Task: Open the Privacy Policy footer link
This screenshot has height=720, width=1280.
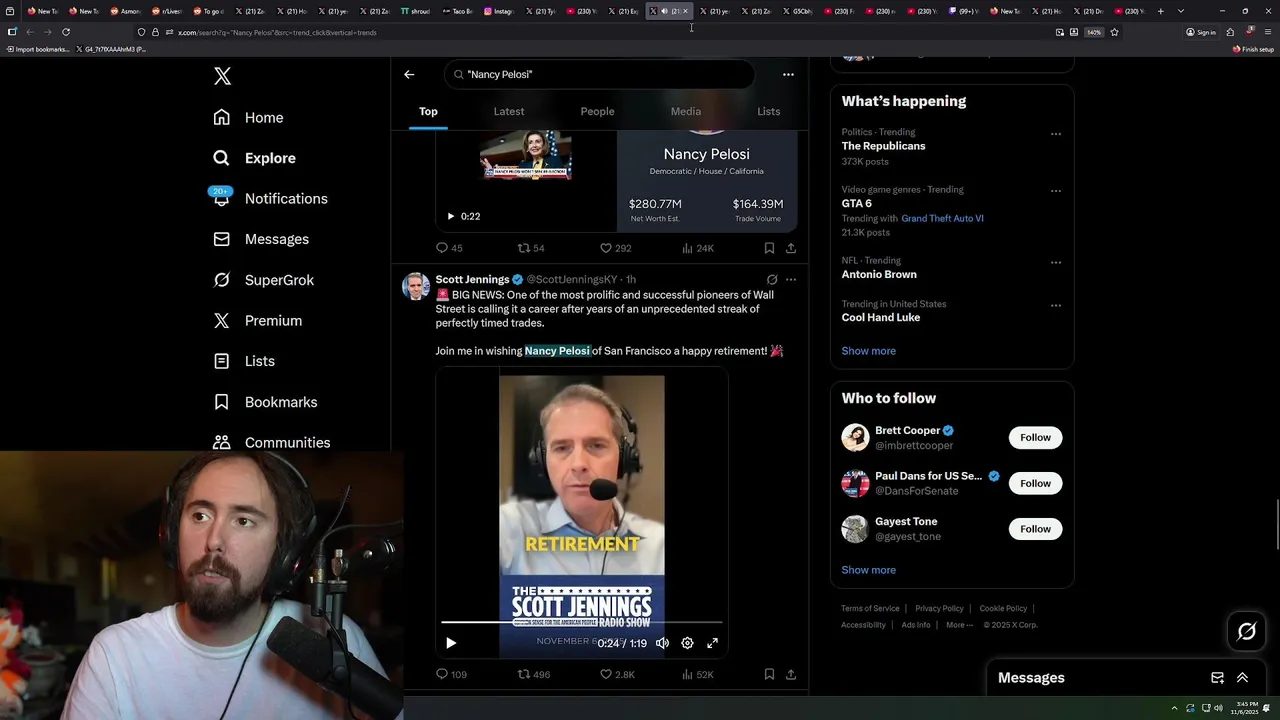Action: [x=939, y=608]
